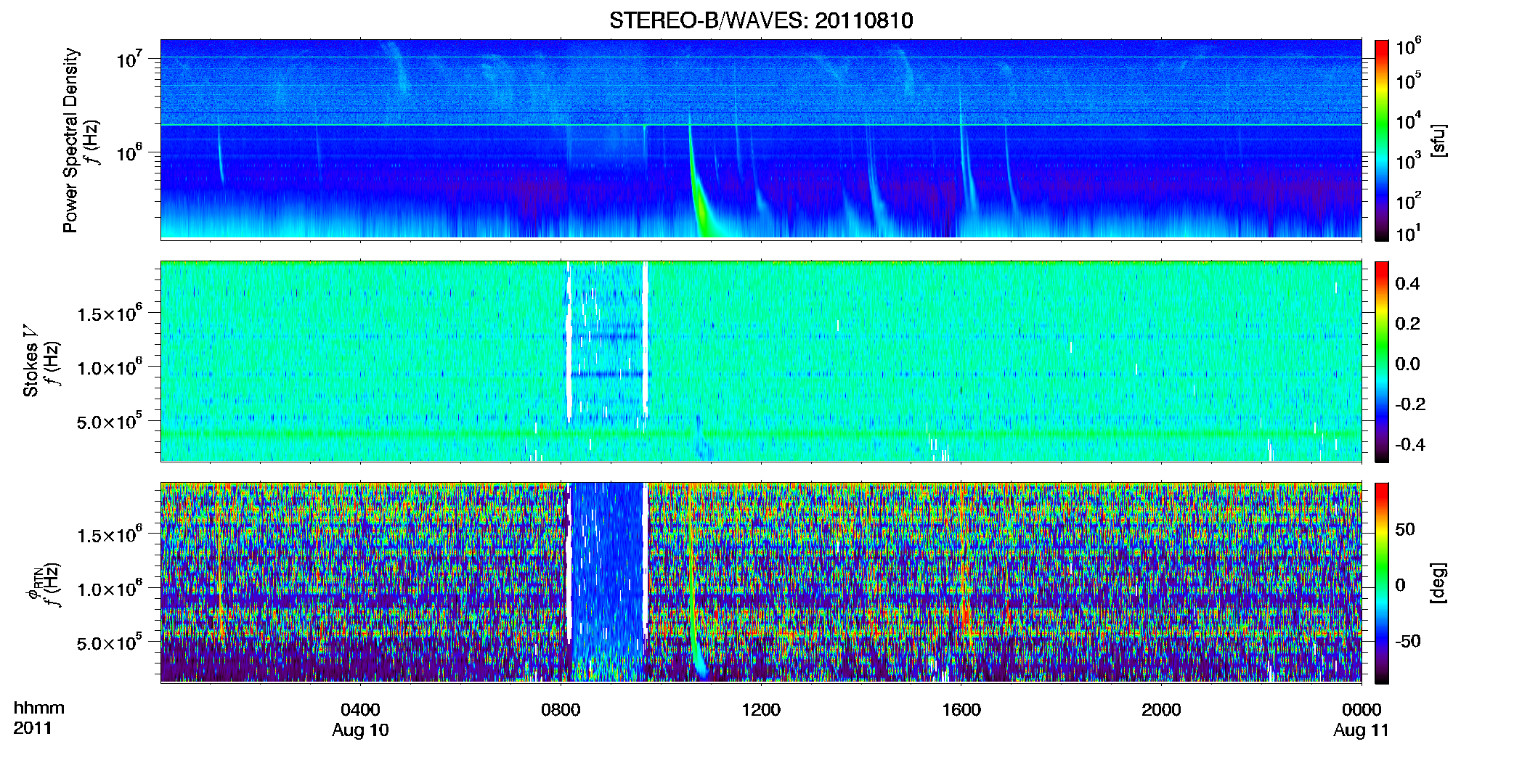
Task: Click the plot title STEREO-B/WAVES: 20110810
Action: [761, 20]
